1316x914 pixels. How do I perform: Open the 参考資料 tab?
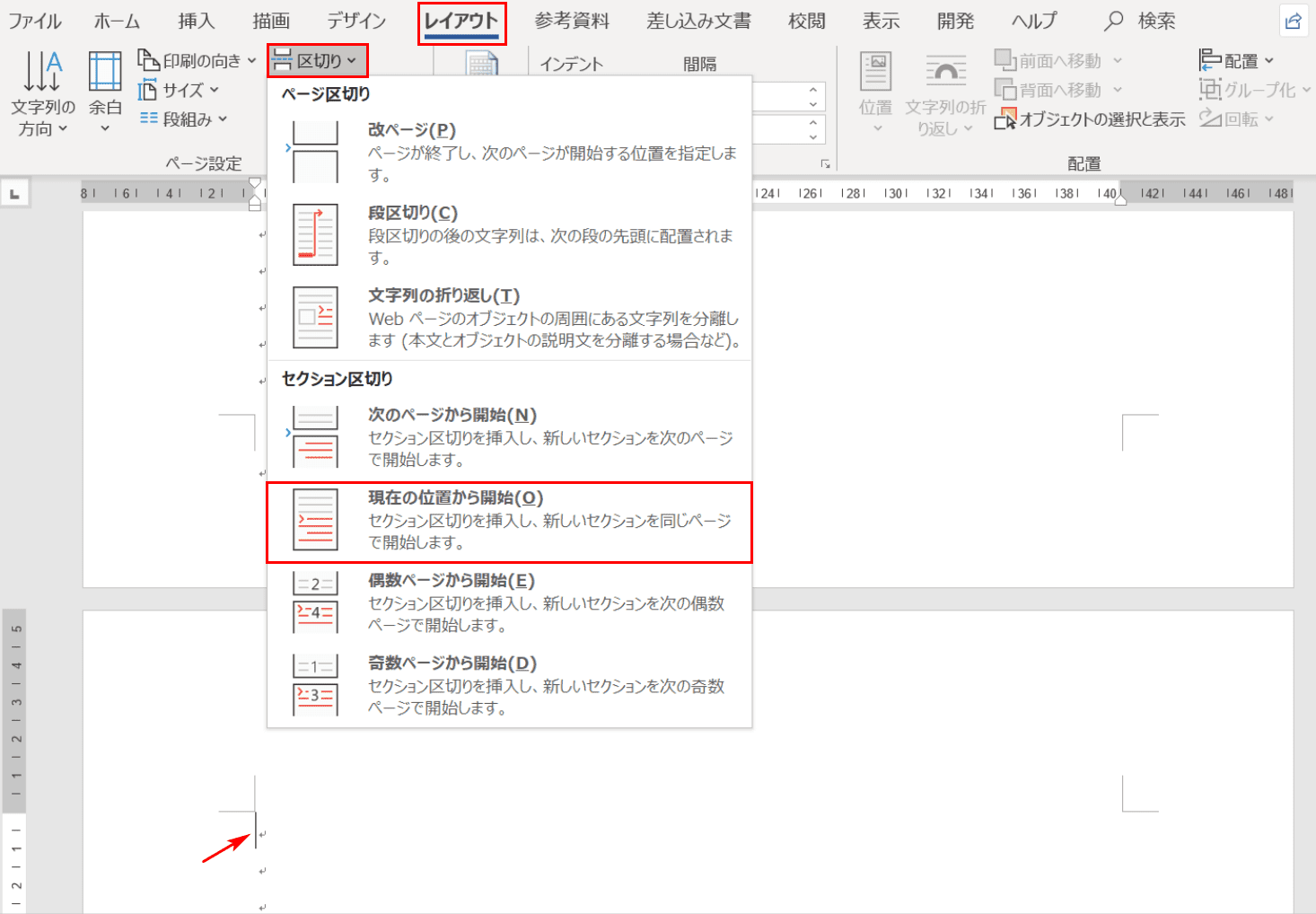(x=572, y=21)
